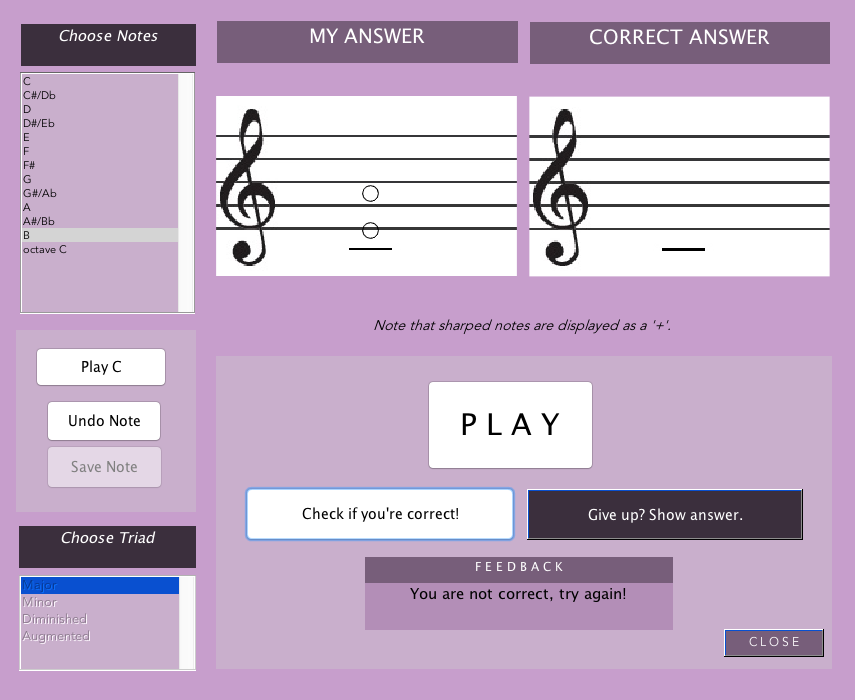
Task: Click Check if you're correct!
Action: coord(380,514)
